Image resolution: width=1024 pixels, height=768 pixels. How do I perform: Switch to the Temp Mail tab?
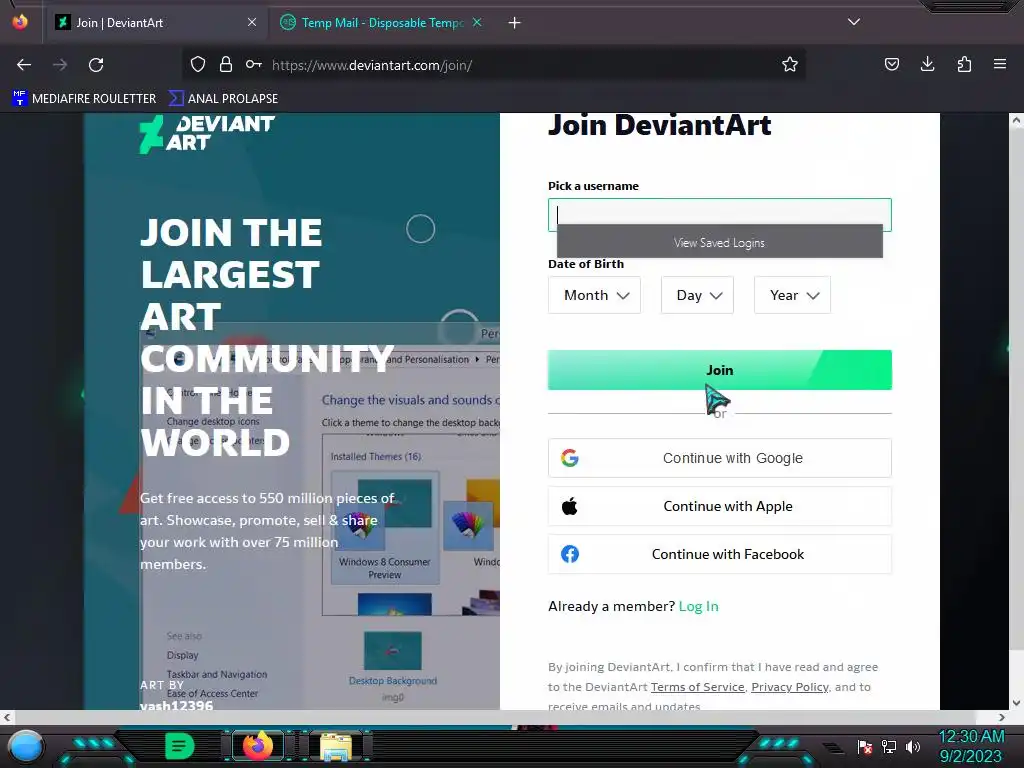click(381, 23)
